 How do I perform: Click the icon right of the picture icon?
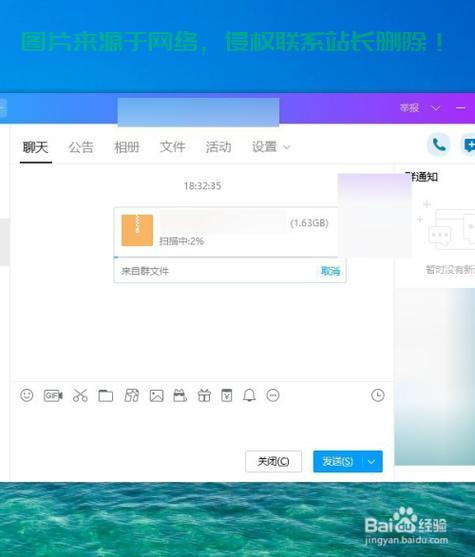[x=180, y=395]
